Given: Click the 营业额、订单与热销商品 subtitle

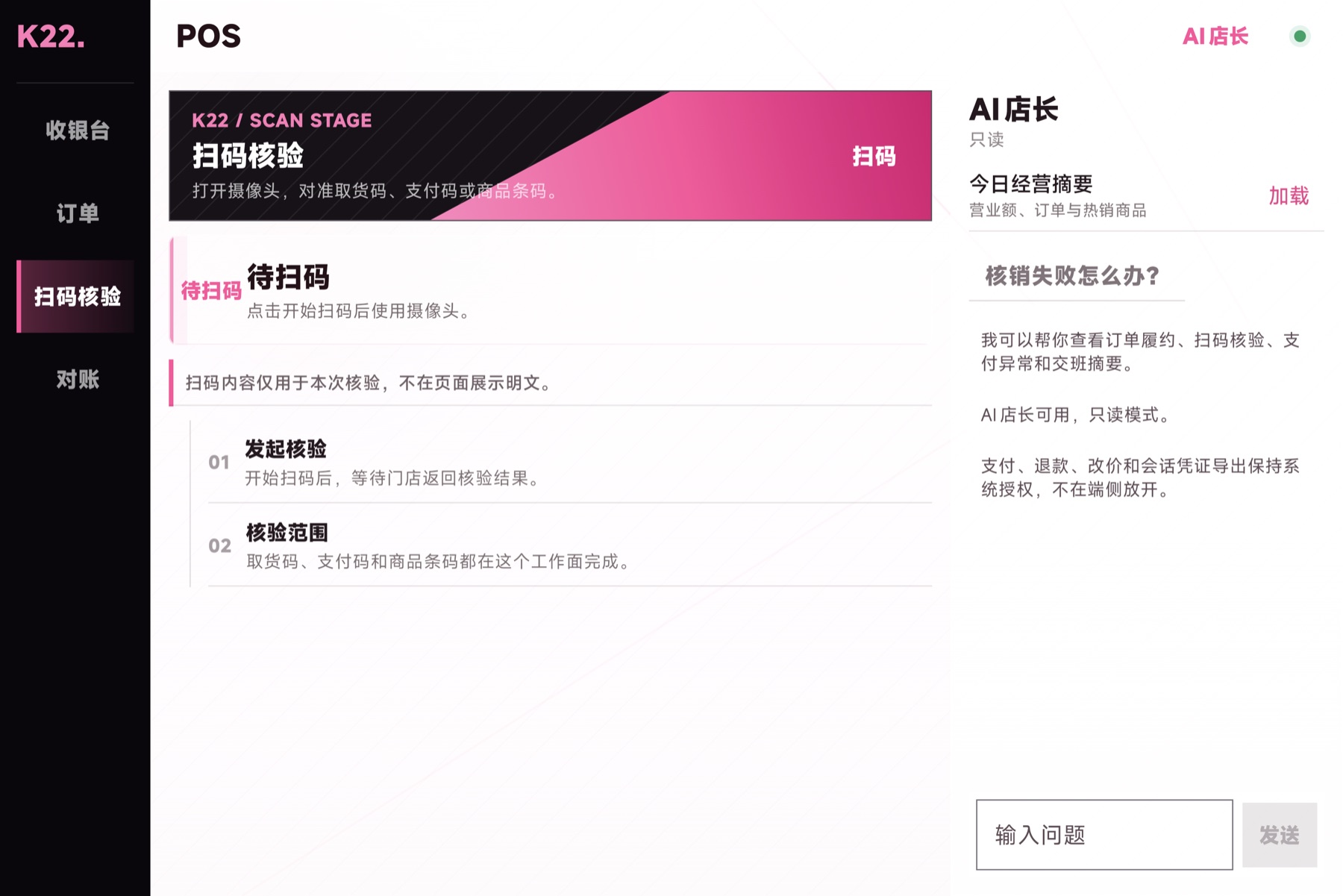Looking at the screenshot, I should (1057, 210).
